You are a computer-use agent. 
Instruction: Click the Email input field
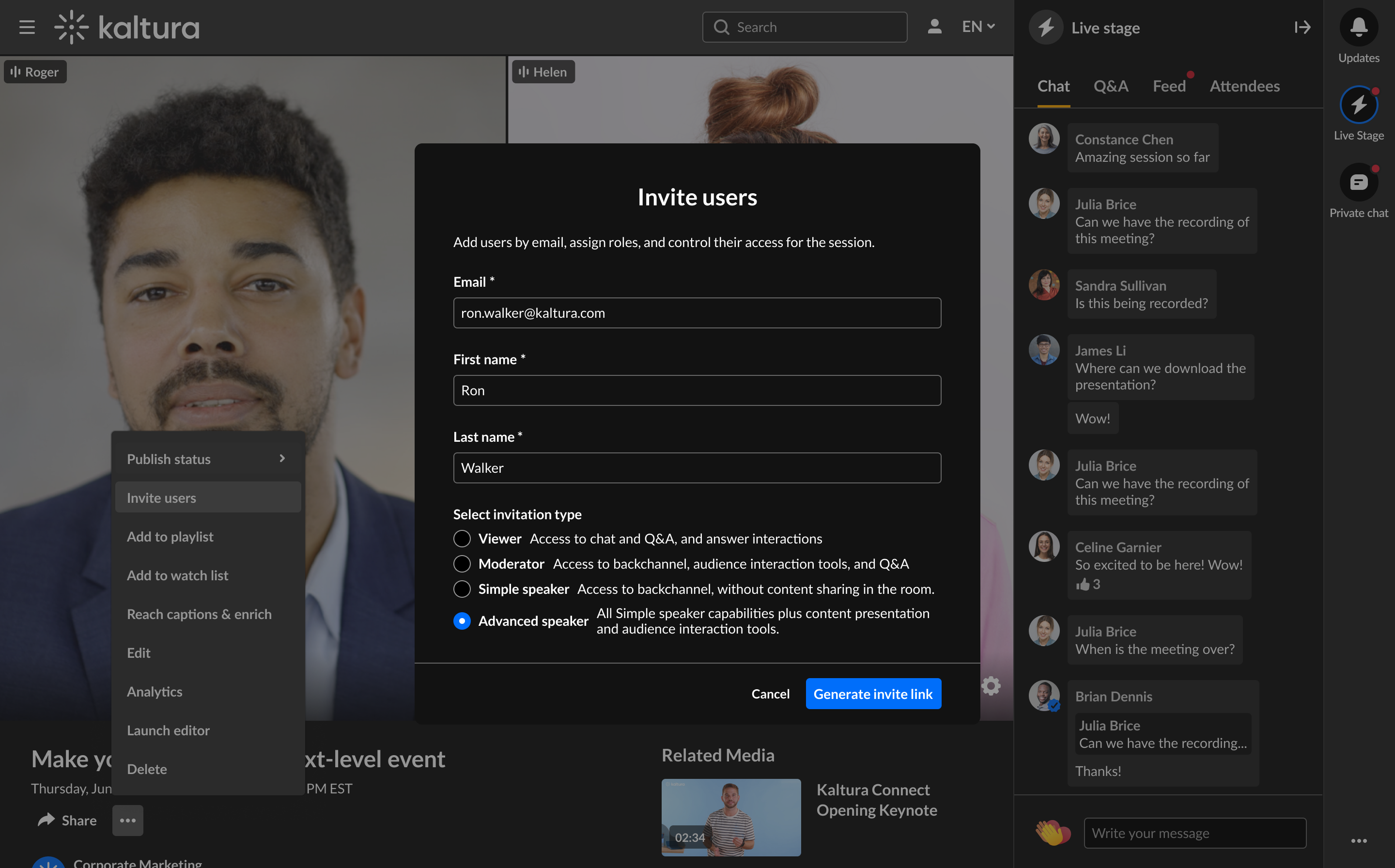(x=697, y=313)
